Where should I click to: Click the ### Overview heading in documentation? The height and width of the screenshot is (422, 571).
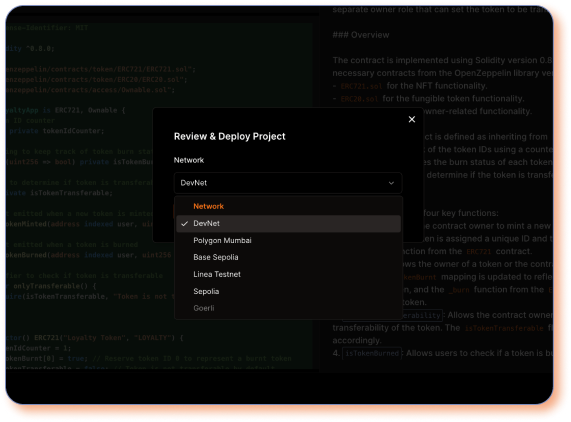click(361, 35)
